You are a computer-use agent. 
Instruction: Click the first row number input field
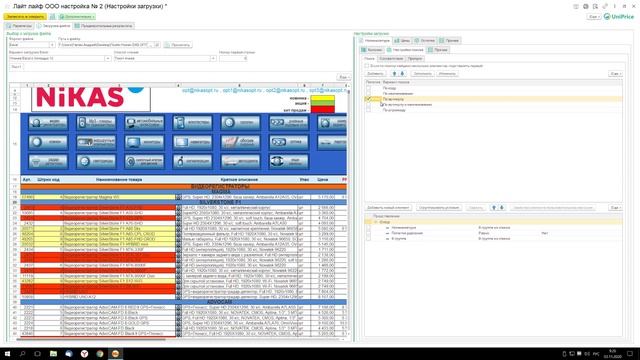point(233,58)
